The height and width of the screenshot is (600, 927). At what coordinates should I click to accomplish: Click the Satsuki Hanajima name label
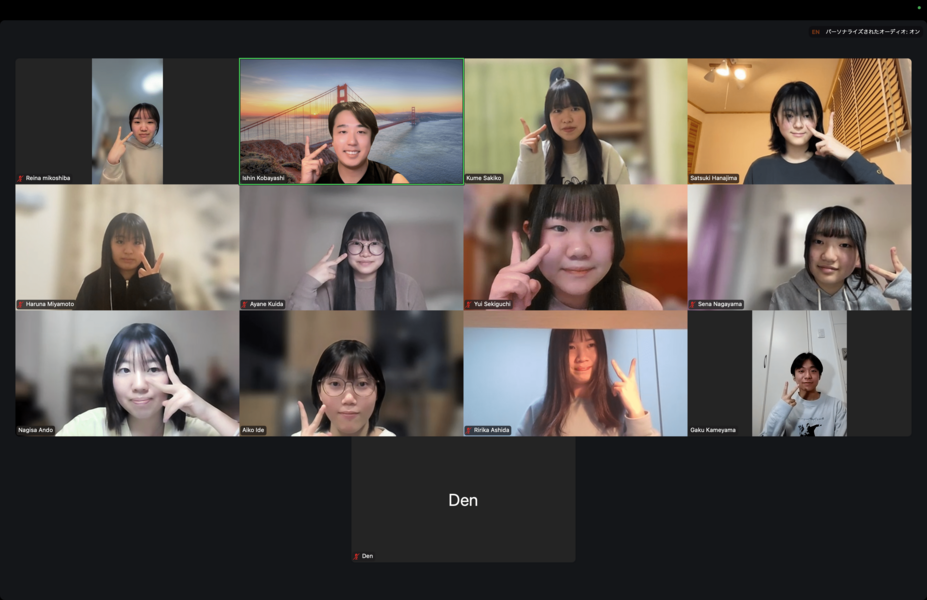click(713, 178)
